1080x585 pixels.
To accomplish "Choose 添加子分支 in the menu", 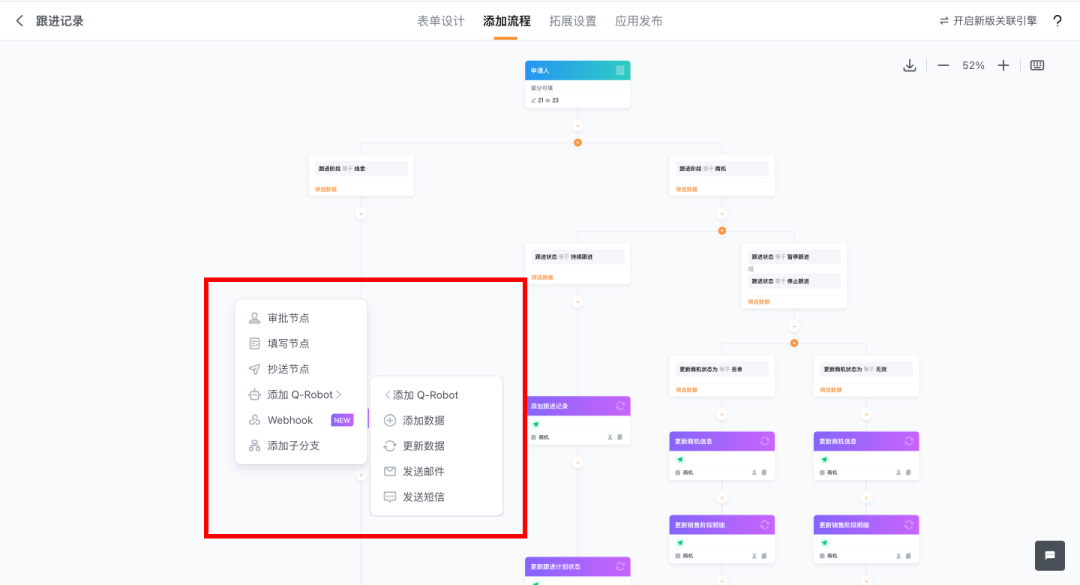I will point(293,446).
